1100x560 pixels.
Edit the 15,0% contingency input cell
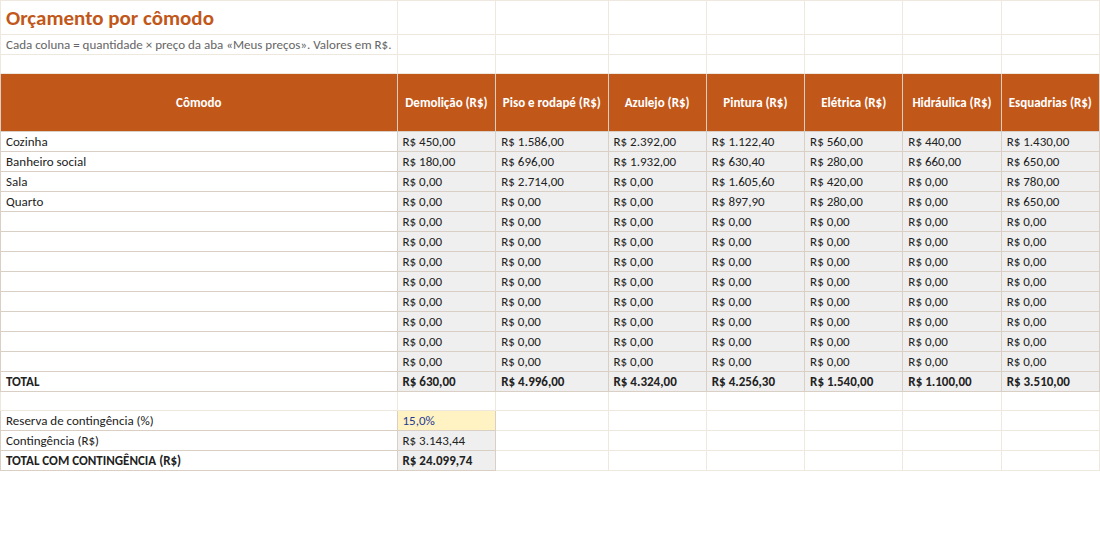pyautogui.click(x=446, y=421)
